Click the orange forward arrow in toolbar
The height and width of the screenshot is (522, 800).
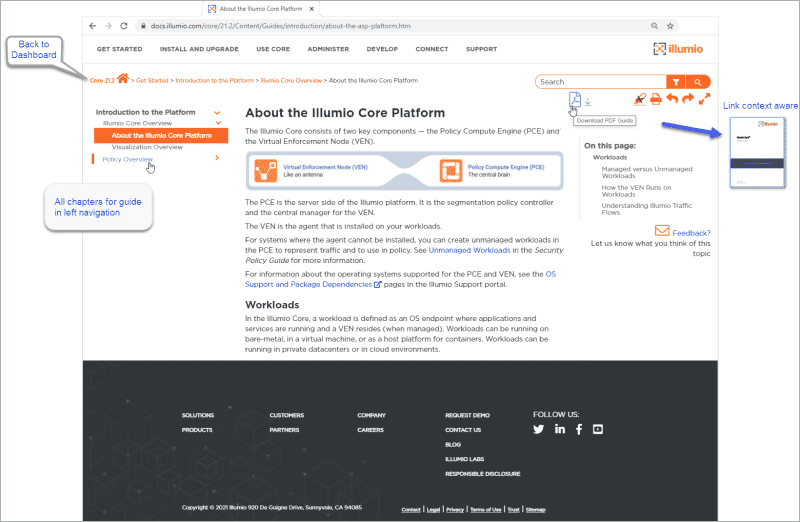688,98
